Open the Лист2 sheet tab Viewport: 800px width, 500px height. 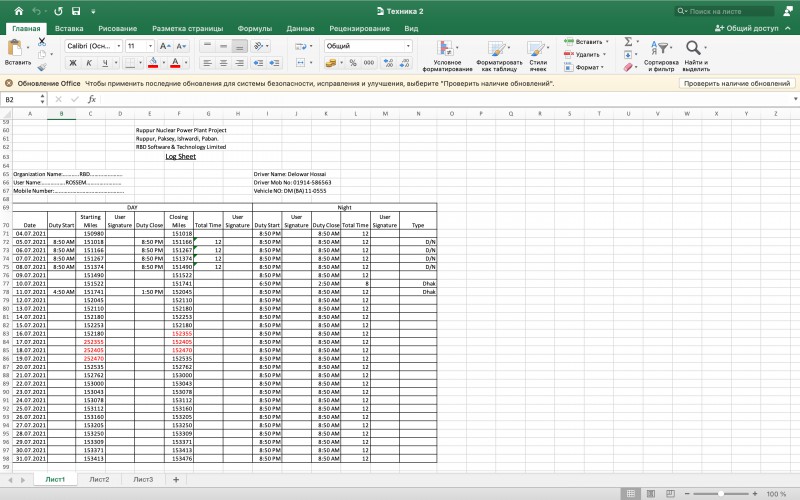point(99,479)
